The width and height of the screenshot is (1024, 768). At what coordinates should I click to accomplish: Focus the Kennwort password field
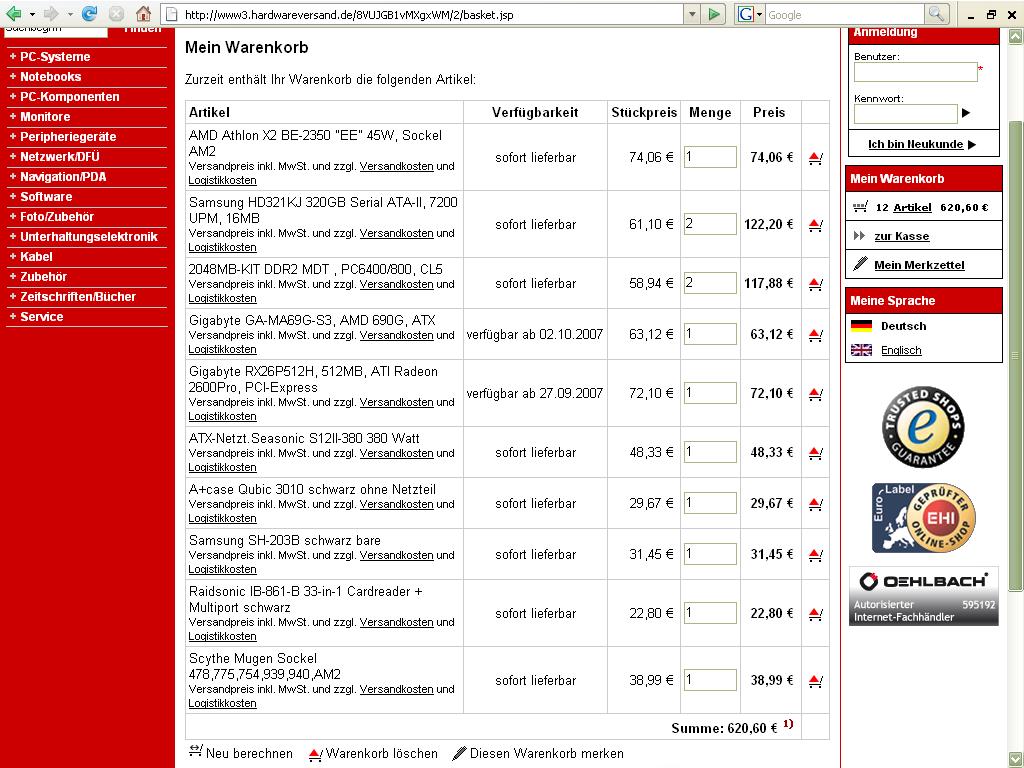coord(906,114)
